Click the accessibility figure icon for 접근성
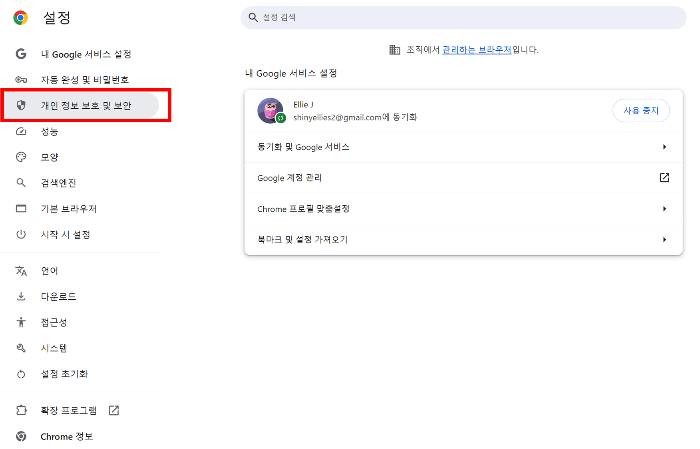Image resolution: width=700 pixels, height=449 pixels. (x=21, y=322)
